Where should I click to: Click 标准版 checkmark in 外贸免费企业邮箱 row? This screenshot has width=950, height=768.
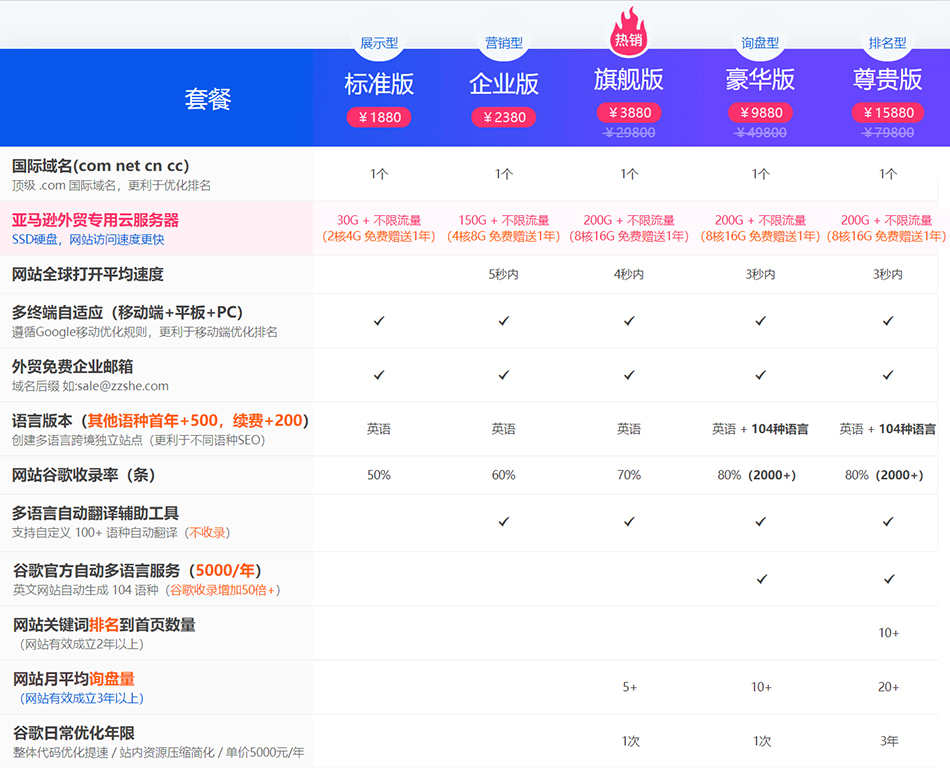[379, 375]
